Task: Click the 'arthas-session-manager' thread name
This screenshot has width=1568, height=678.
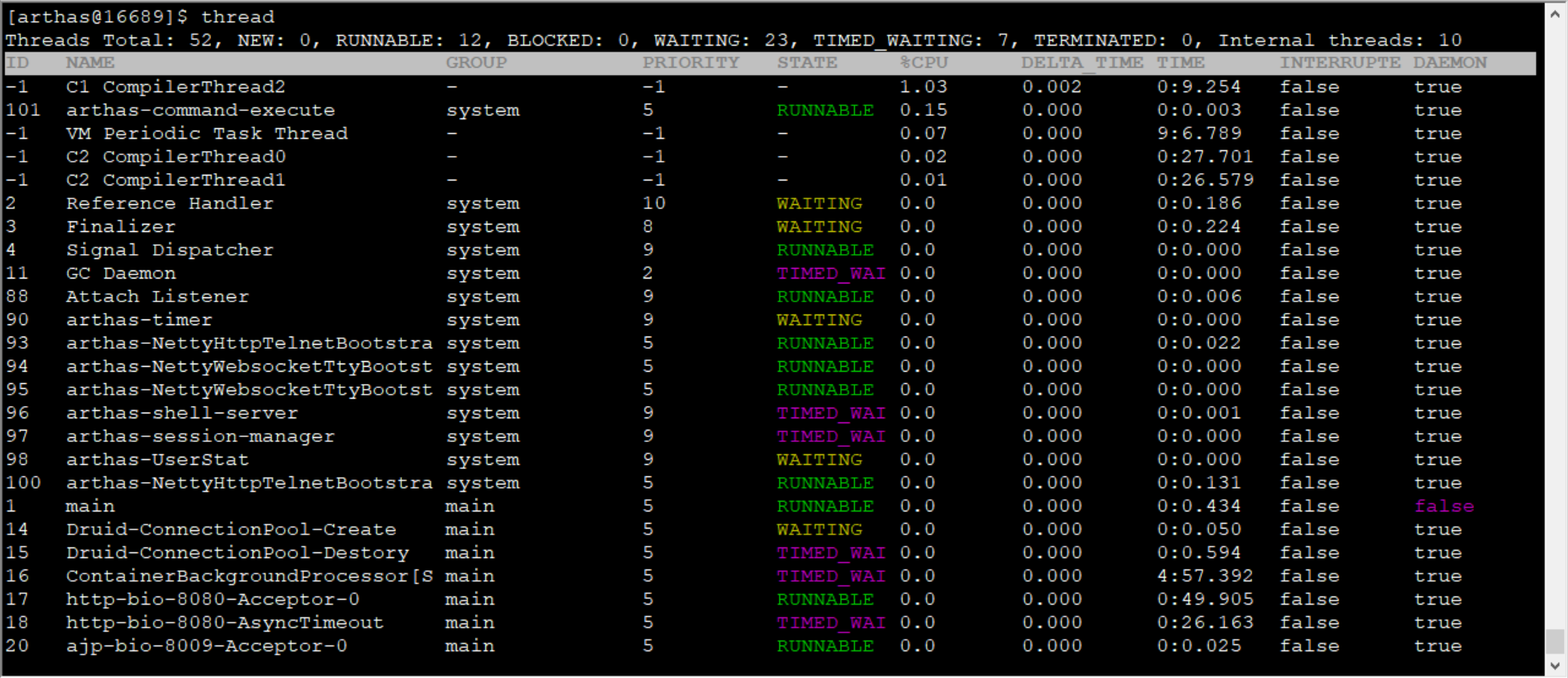Action: (x=200, y=436)
